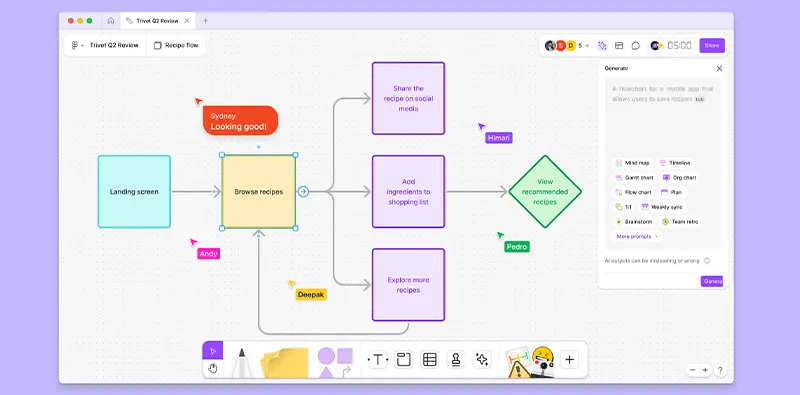Click the info icon beside AI outputs disclaimer
Viewport: 800px width, 395px height.
[707, 261]
